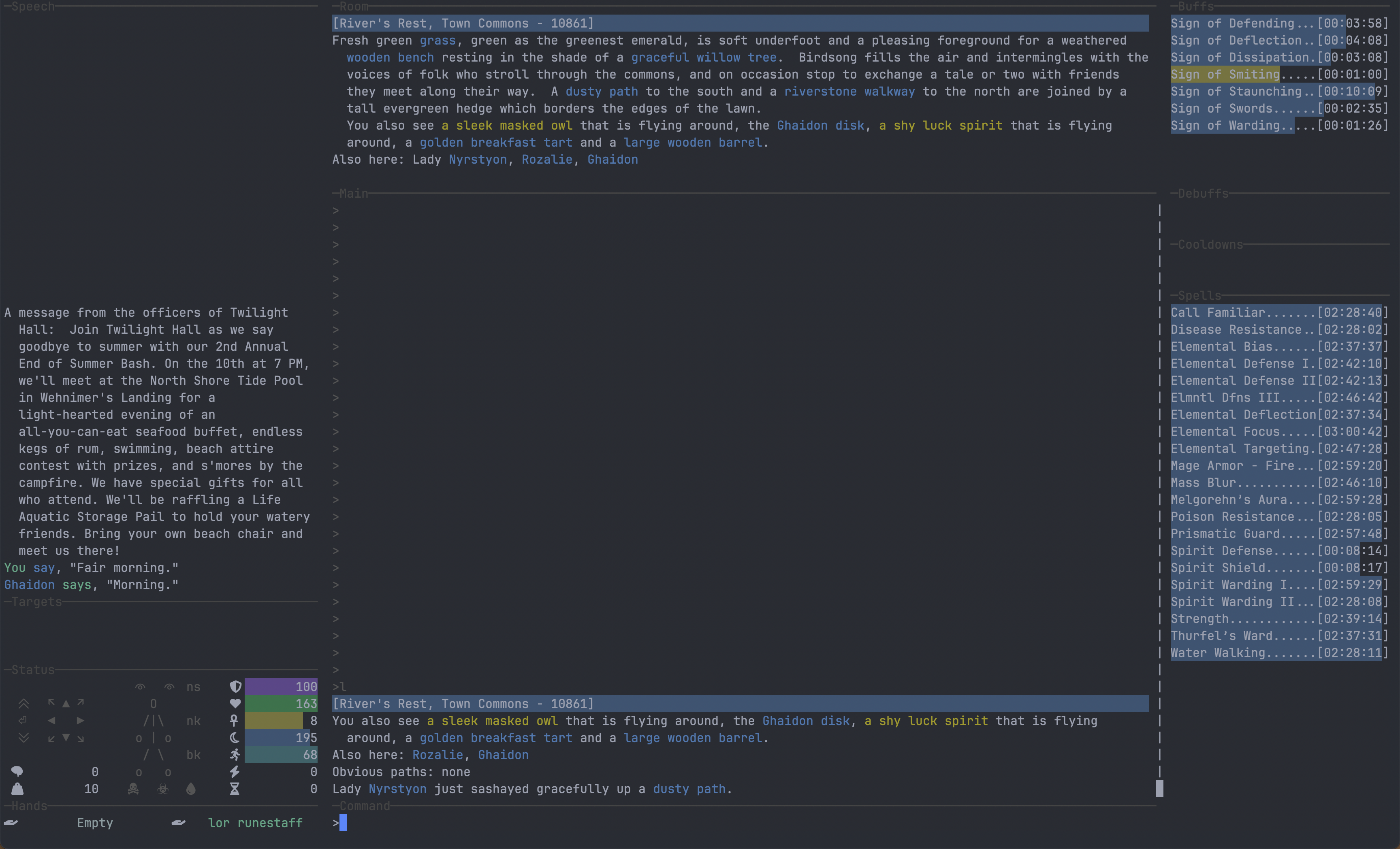Viewport: 1400px width, 849px height.
Task: Click the double-chevron up direction icon
Action: [x=23, y=704]
